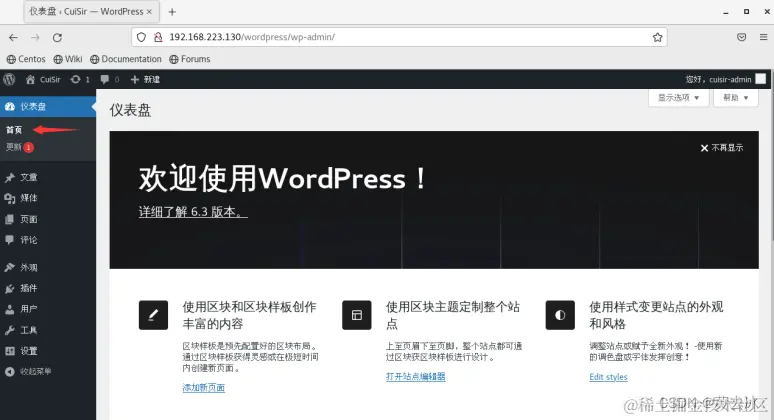Click the insecure connection padlock icon

pyautogui.click(x=158, y=37)
